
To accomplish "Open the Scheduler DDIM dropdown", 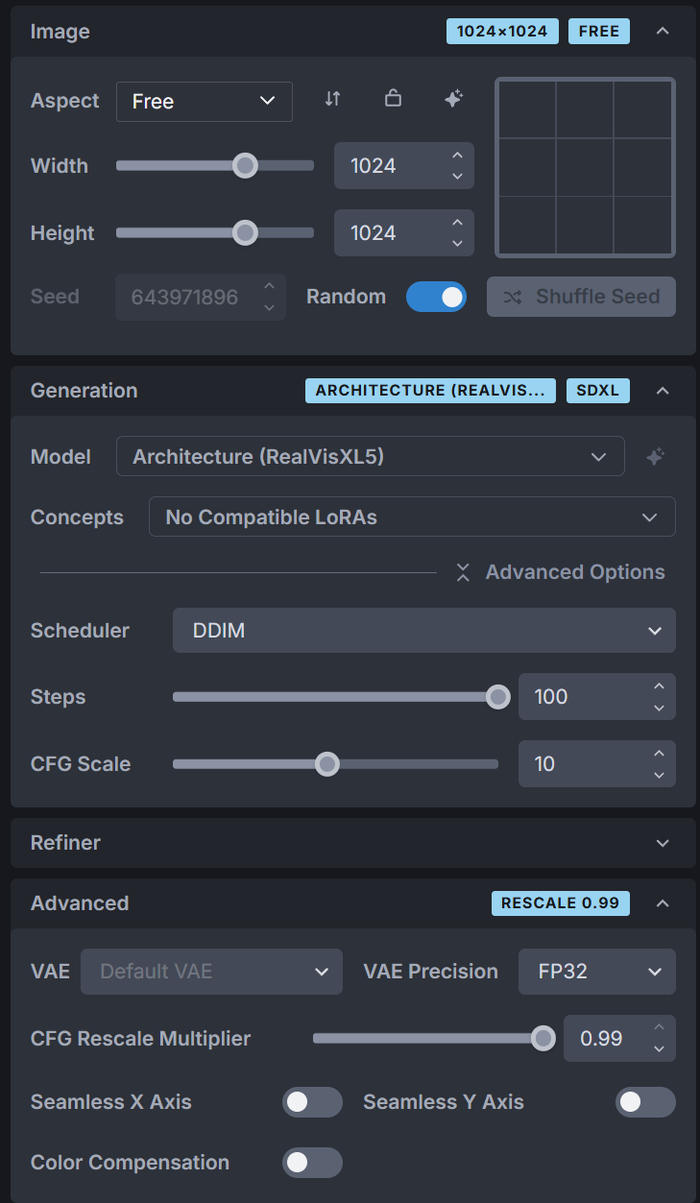I will [x=423, y=631].
